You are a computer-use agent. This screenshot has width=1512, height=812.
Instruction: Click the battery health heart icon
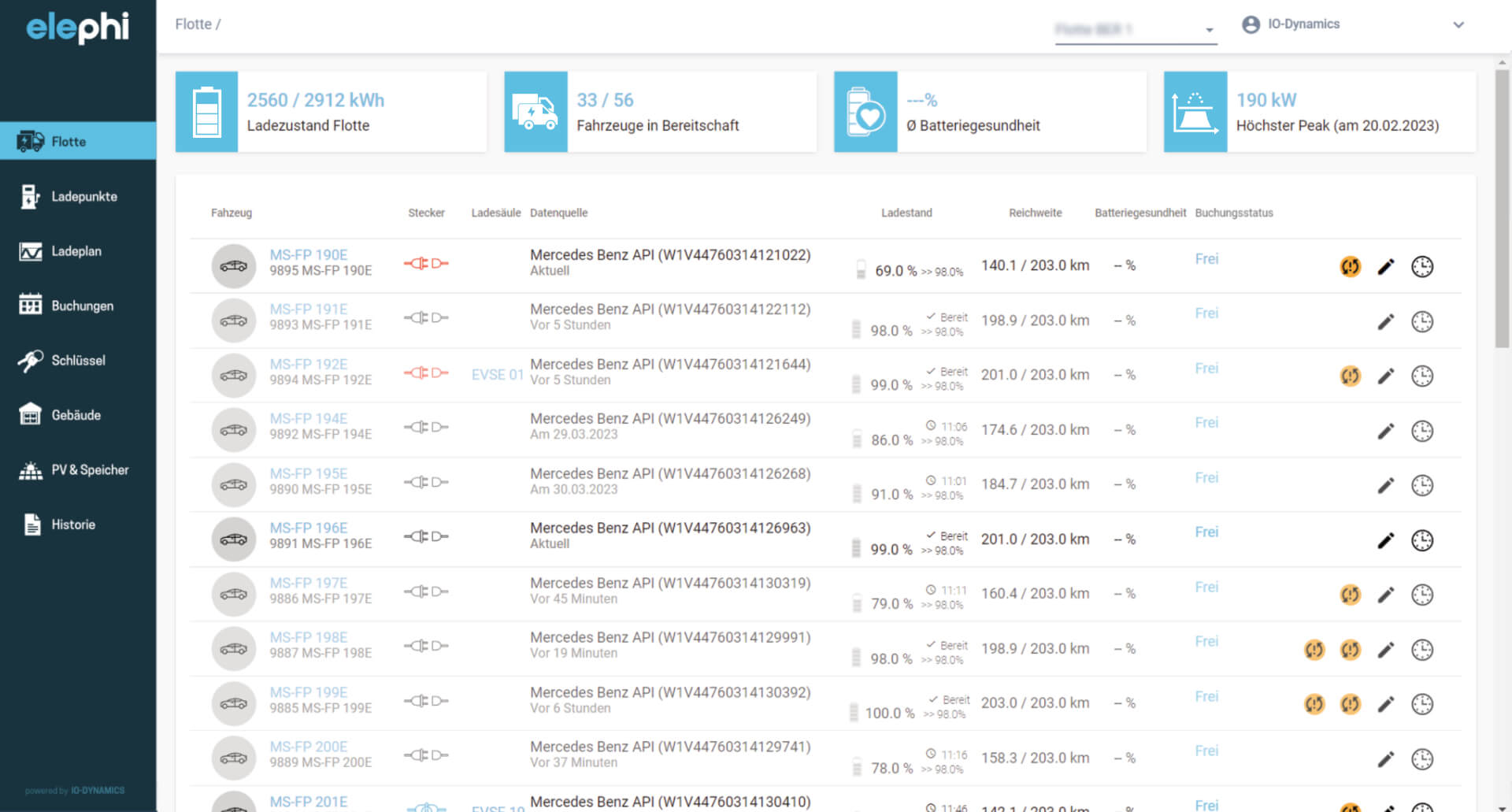pyautogui.click(x=865, y=112)
